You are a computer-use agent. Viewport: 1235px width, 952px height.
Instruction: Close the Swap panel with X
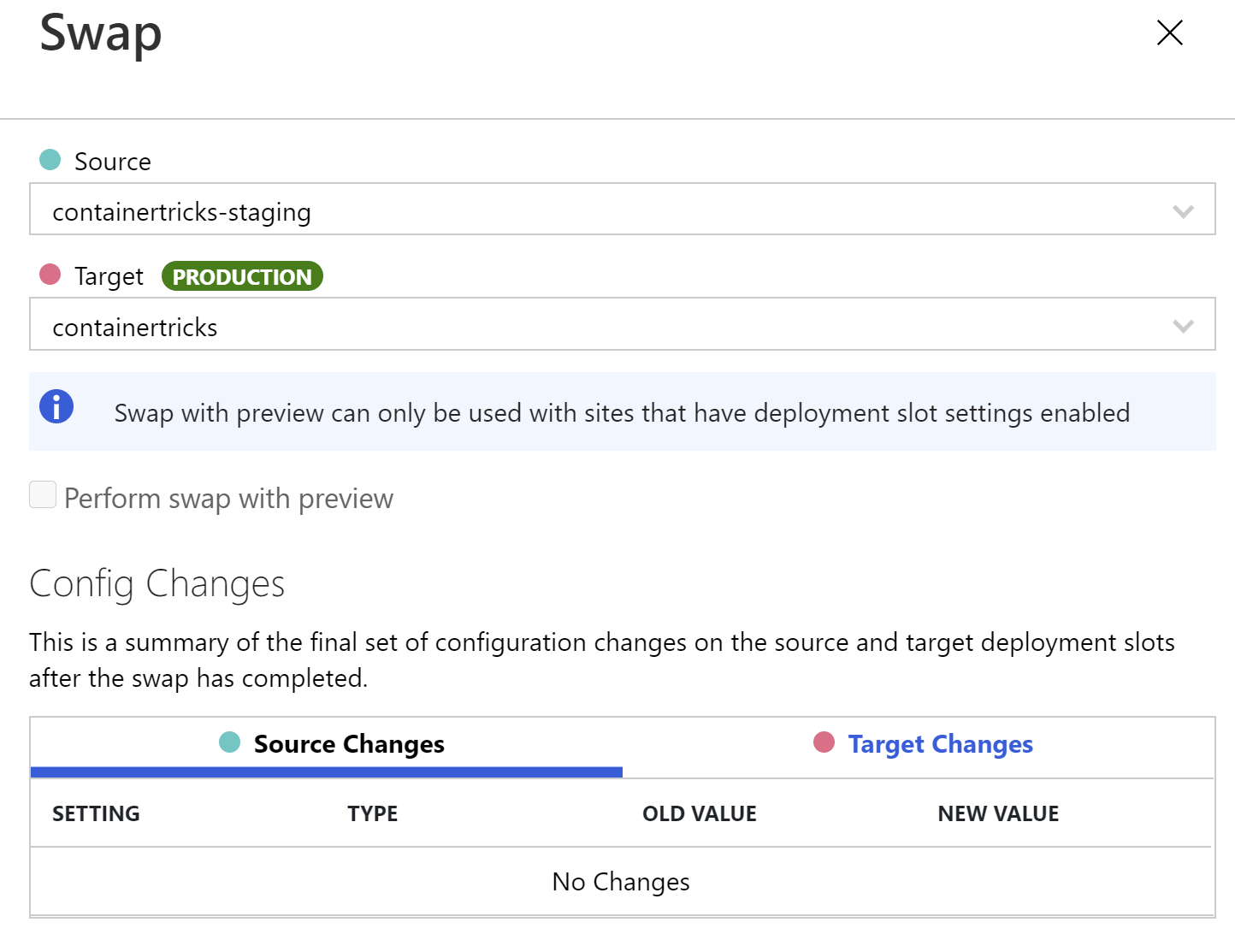point(1169,33)
